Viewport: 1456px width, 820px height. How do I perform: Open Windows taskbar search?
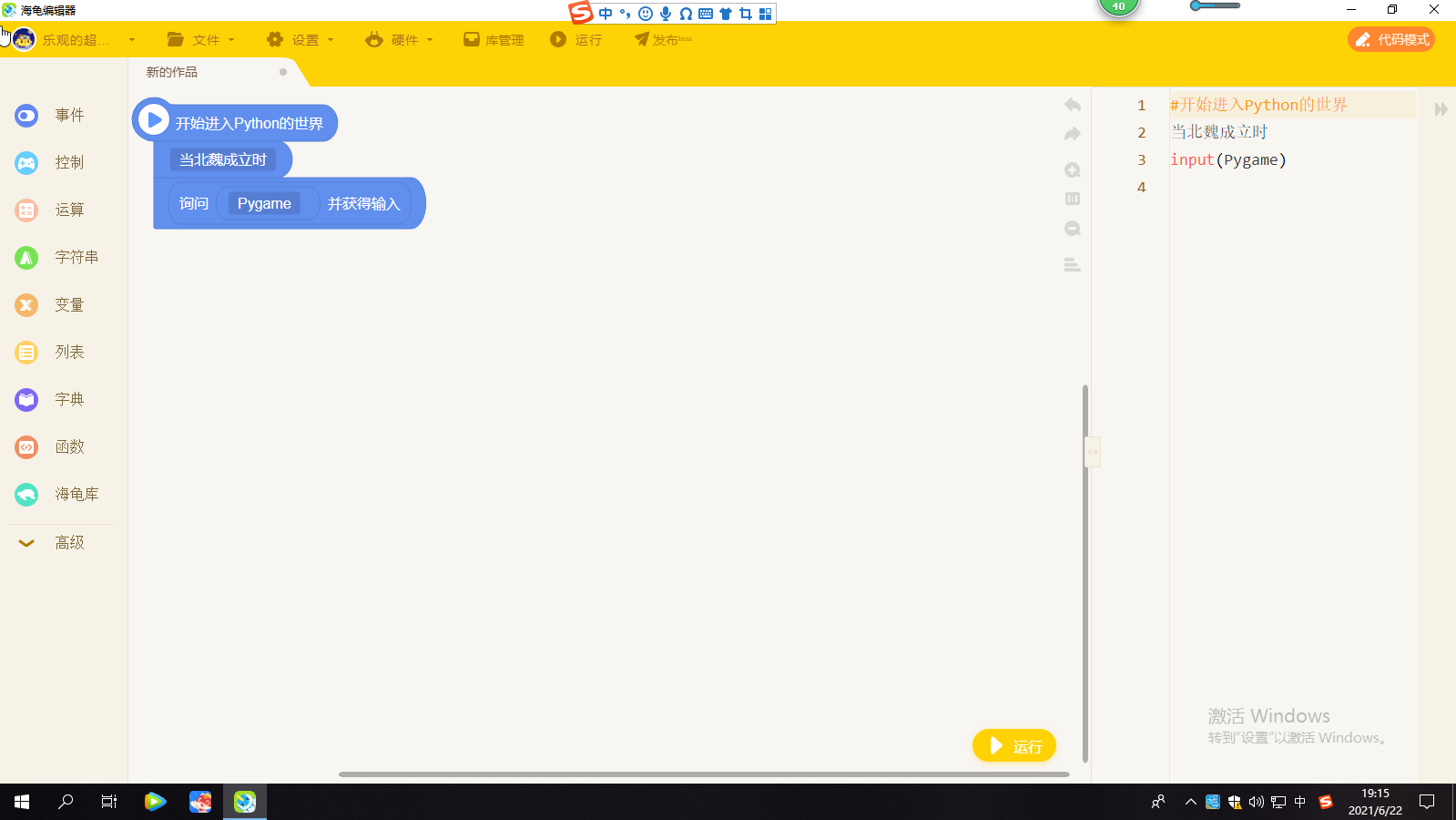(66, 802)
